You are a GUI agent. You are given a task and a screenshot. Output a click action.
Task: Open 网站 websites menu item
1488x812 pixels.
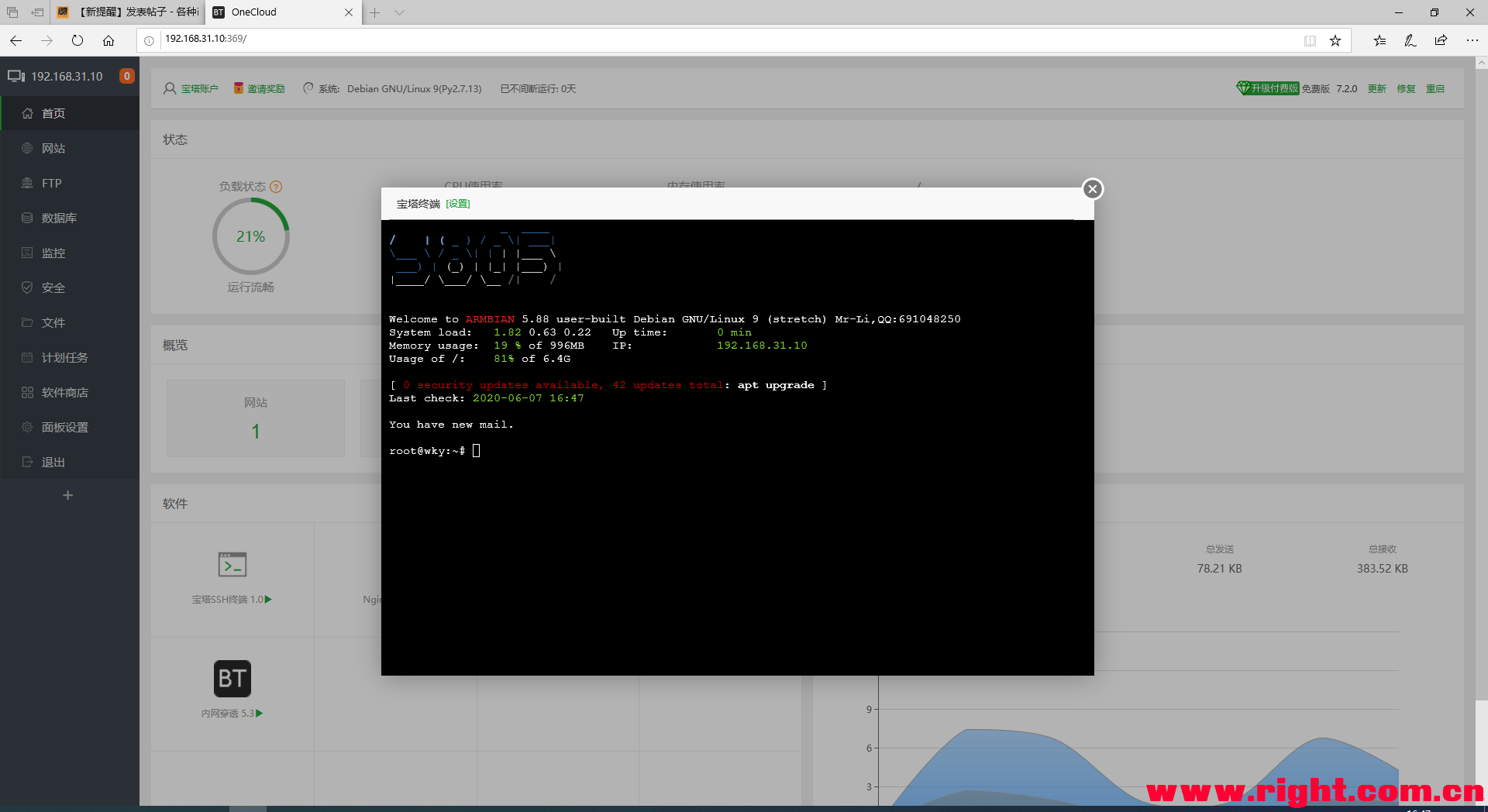pos(70,148)
